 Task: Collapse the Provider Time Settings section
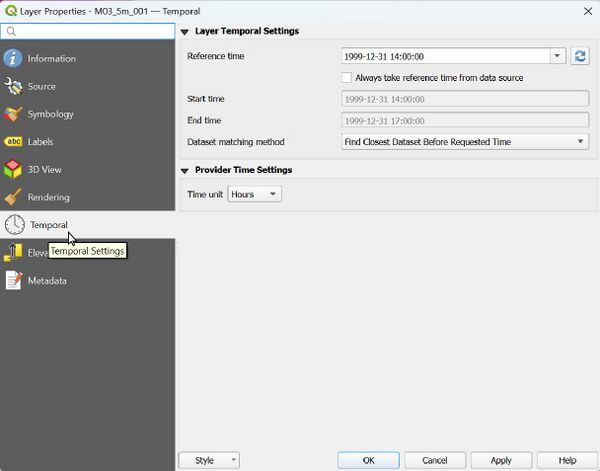coord(185,170)
